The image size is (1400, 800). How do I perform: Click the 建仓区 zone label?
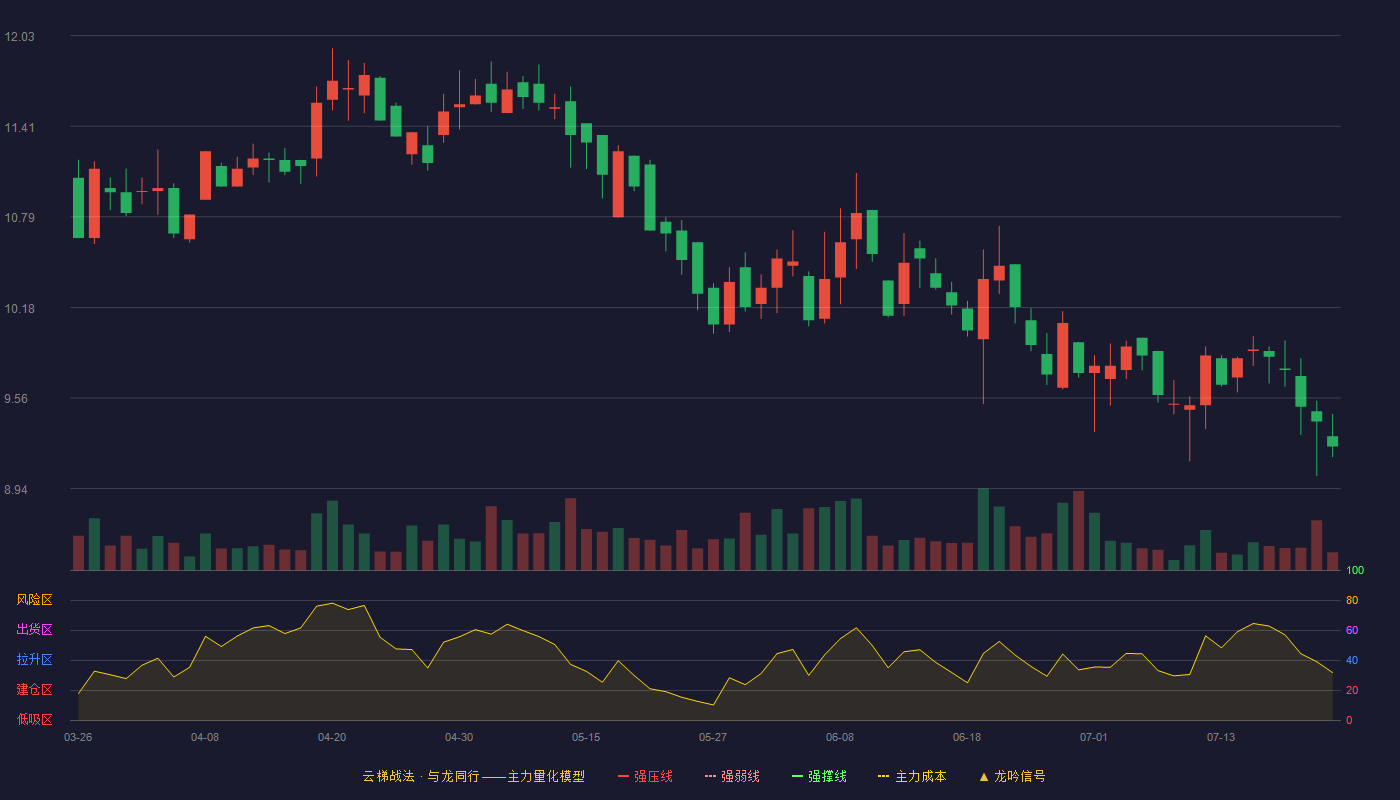[x=34, y=690]
